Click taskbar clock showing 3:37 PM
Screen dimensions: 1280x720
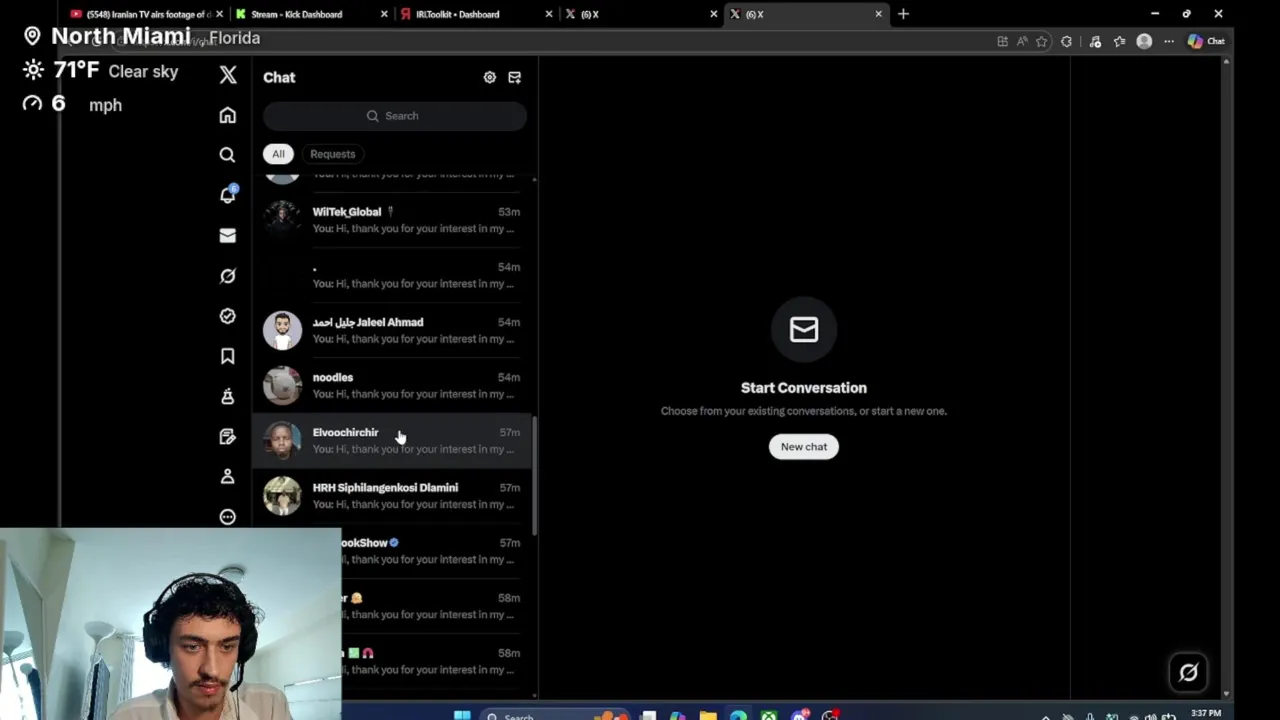click(x=1206, y=714)
